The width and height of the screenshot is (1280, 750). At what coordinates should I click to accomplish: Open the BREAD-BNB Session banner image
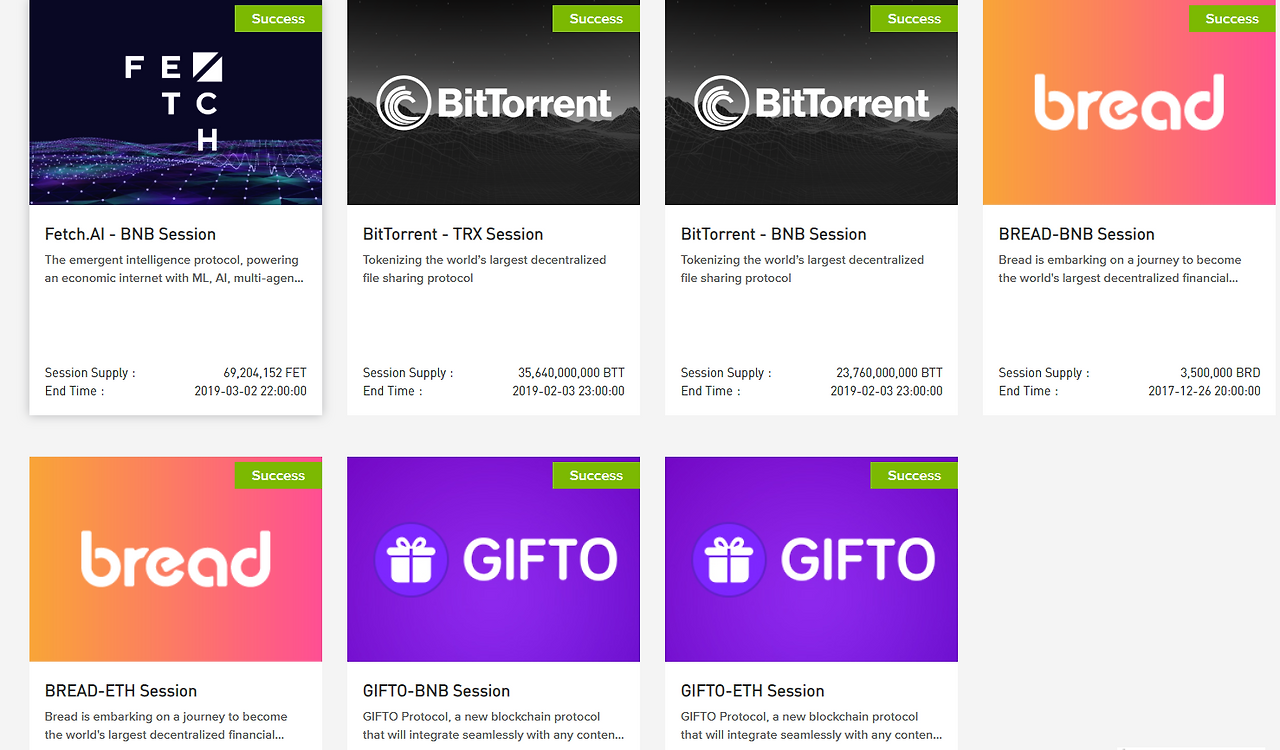pyautogui.click(x=1129, y=102)
